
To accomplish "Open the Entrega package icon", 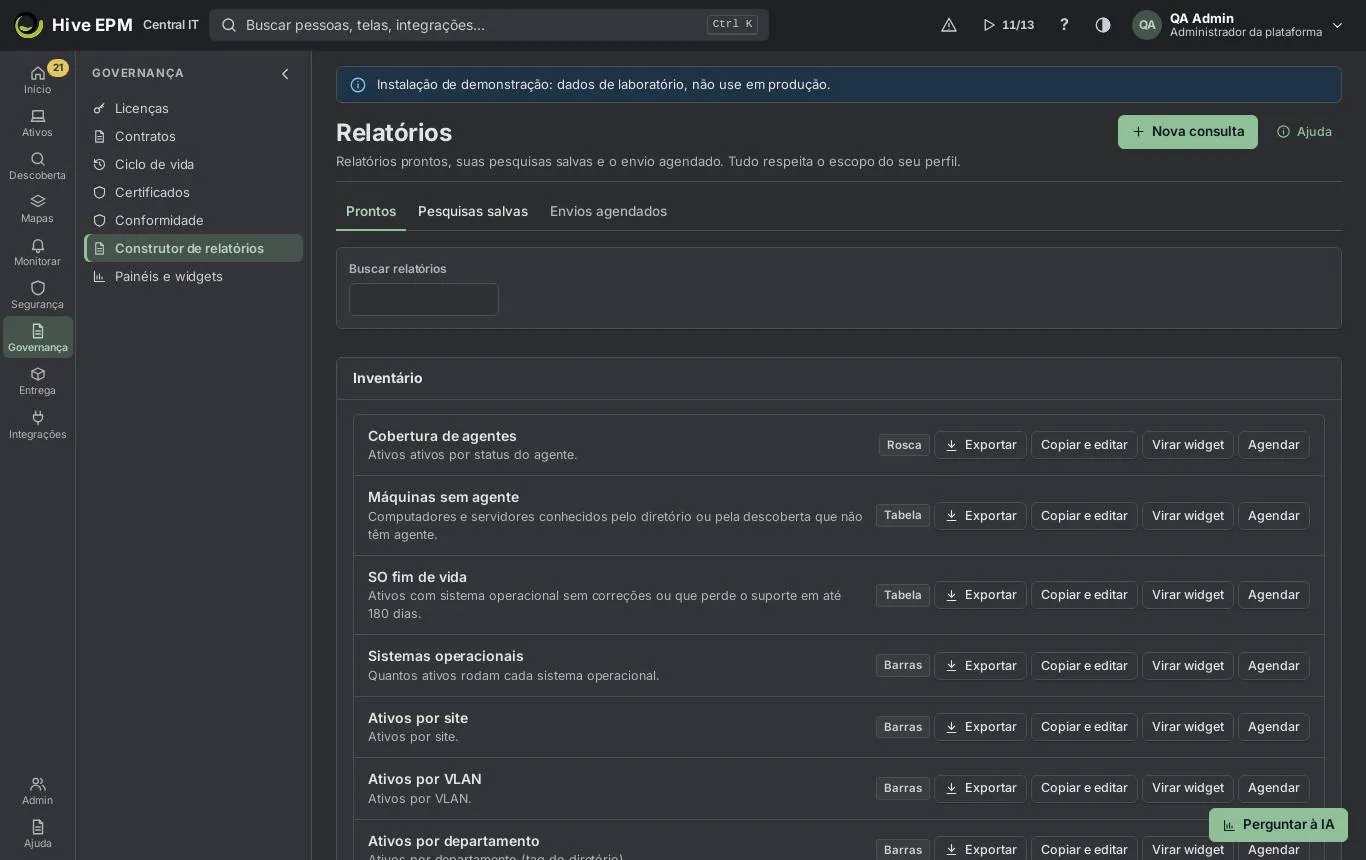I will click(x=37, y=381).
